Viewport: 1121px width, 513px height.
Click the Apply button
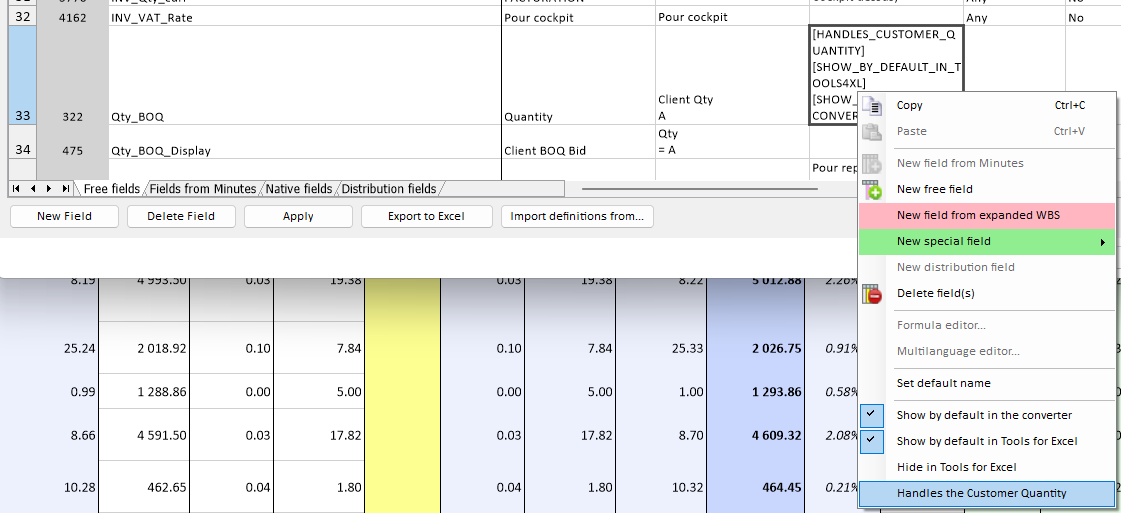click(298, 216)
